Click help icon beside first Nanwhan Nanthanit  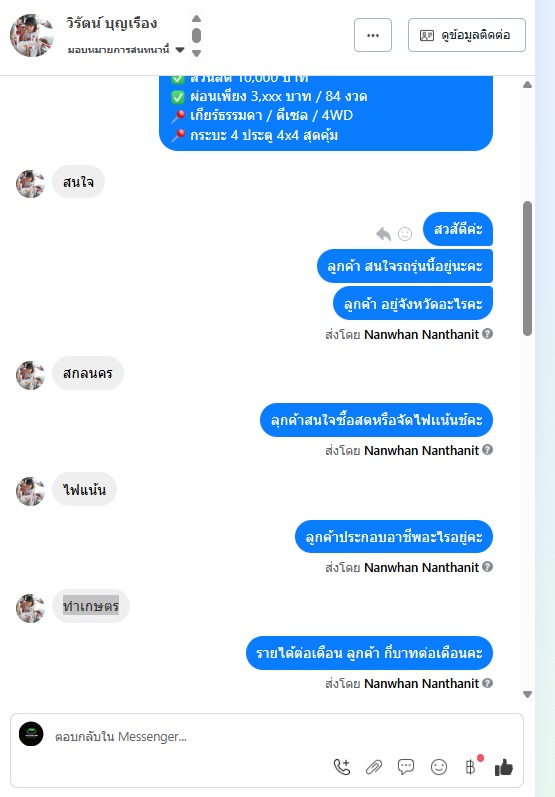[x=487, y=334]
